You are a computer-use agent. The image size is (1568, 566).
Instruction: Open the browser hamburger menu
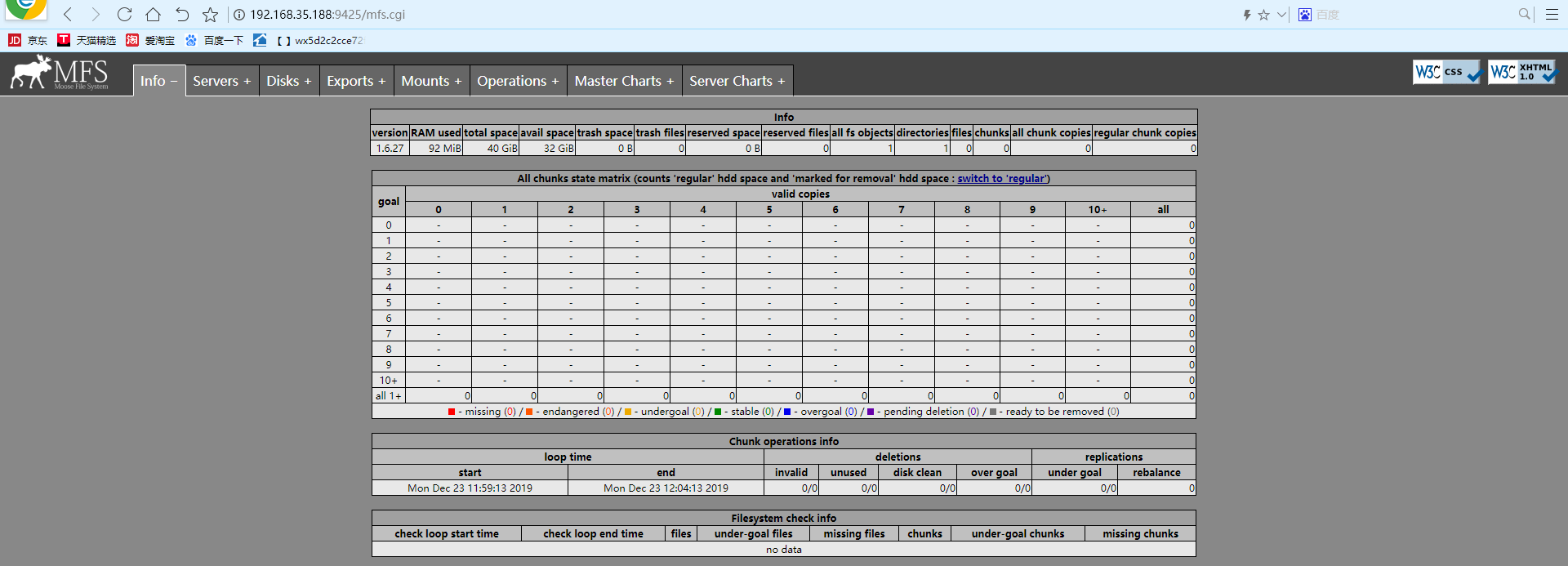click(x=1552, y=15)
